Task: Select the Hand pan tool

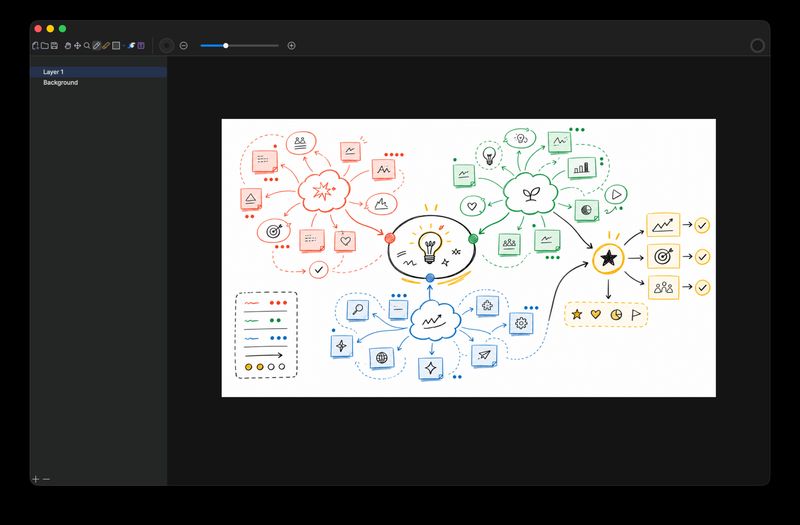Action: (68, 45)
